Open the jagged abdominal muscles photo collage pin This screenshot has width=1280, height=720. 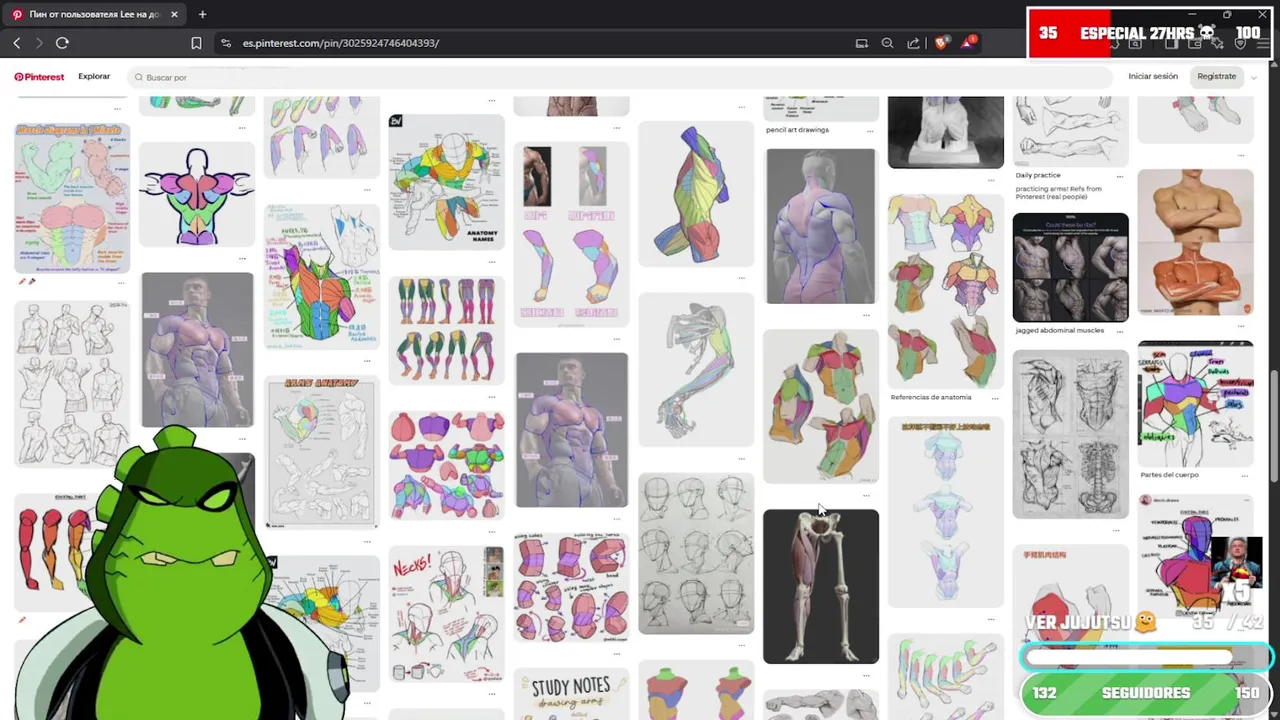pos(1071,267)
